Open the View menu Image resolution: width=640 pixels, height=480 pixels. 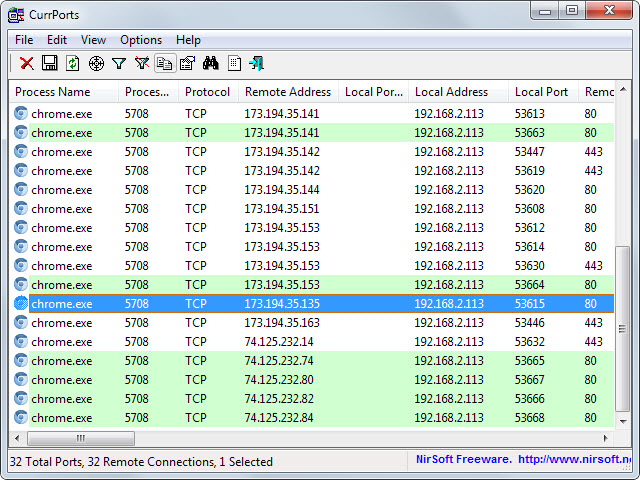pos(93,40)
